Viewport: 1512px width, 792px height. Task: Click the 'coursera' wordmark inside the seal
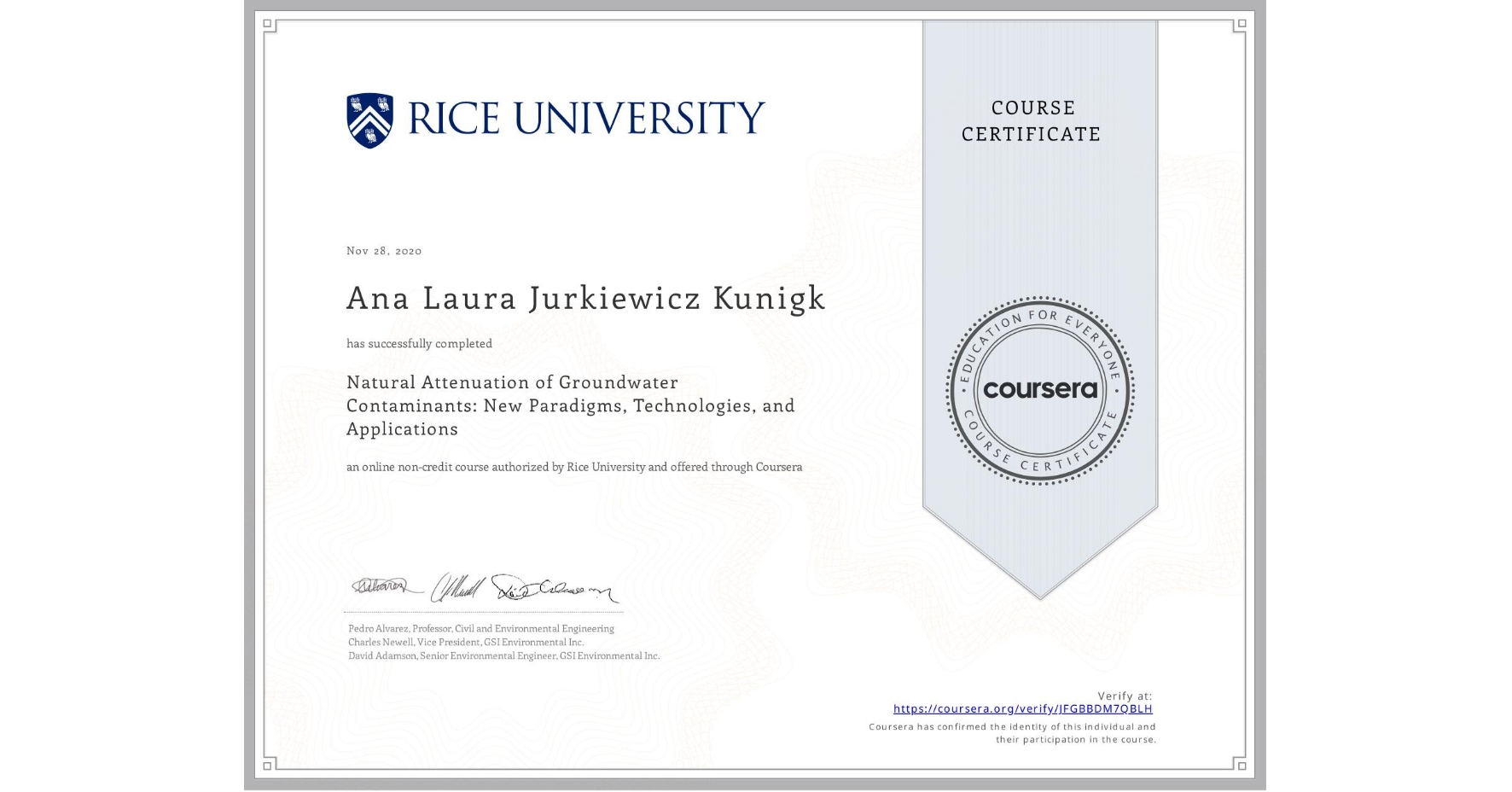pyautogui.click(x=1040, y=390)
